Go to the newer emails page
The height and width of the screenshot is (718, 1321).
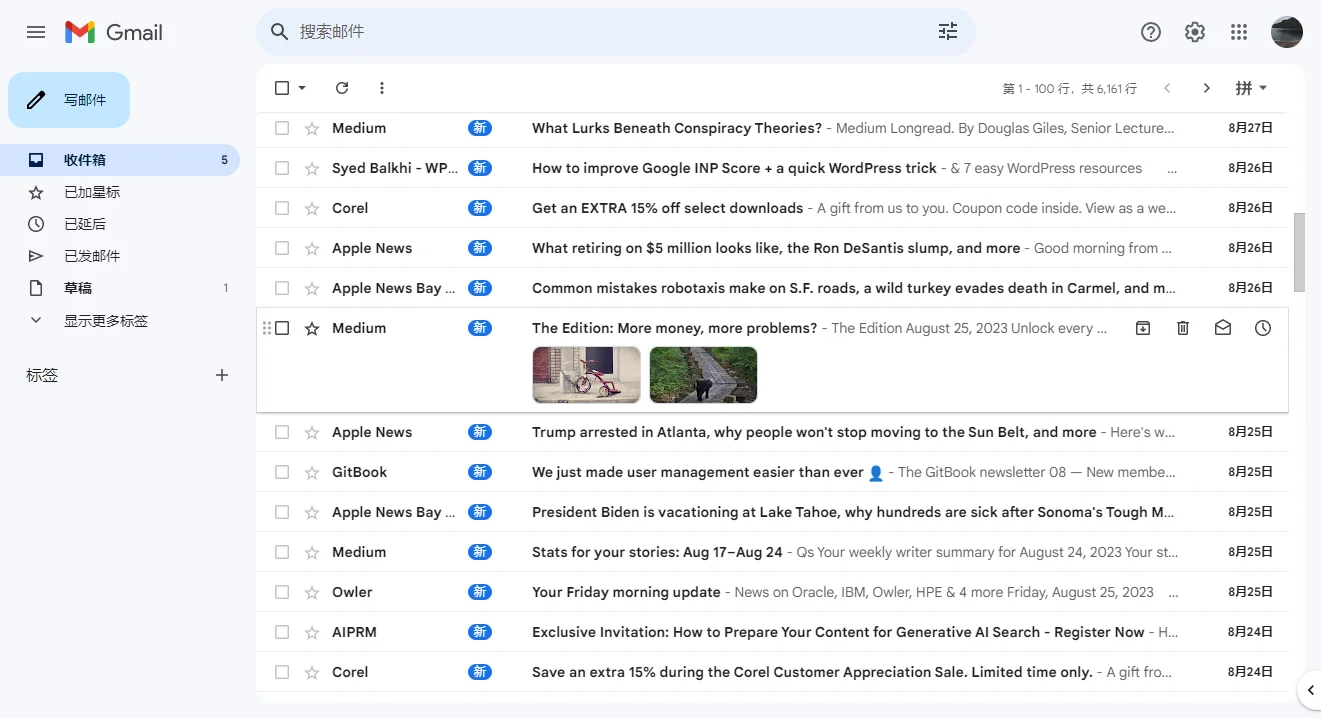1167,88
